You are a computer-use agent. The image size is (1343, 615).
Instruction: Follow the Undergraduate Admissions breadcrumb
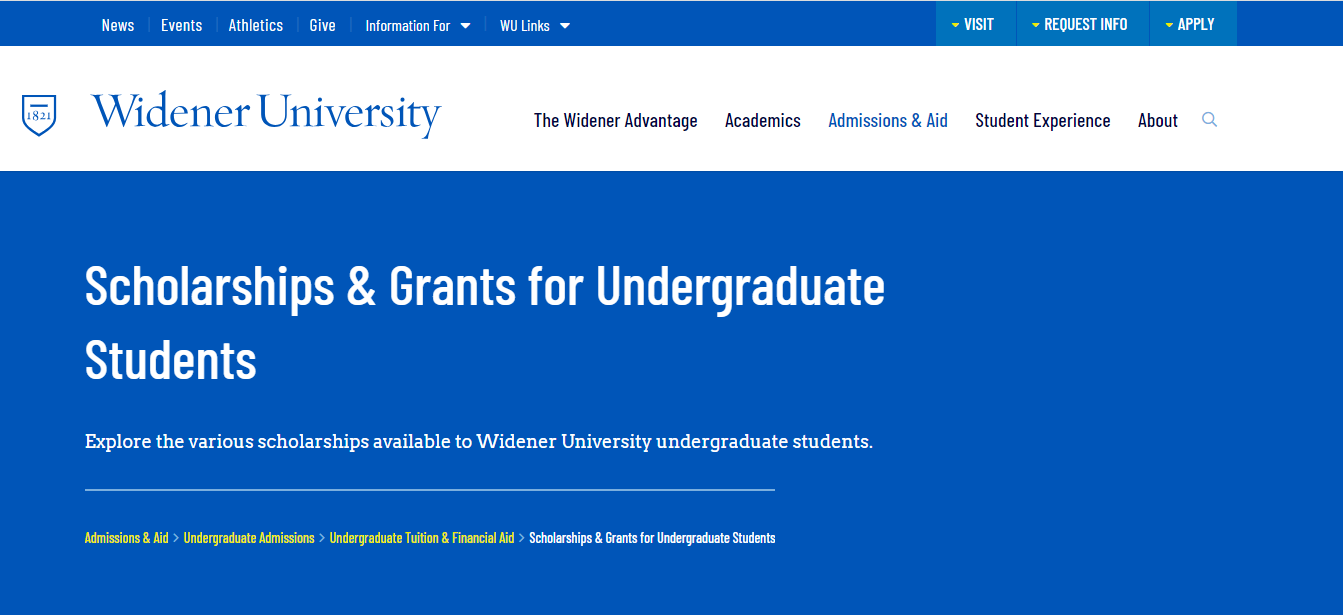(249, 538)
